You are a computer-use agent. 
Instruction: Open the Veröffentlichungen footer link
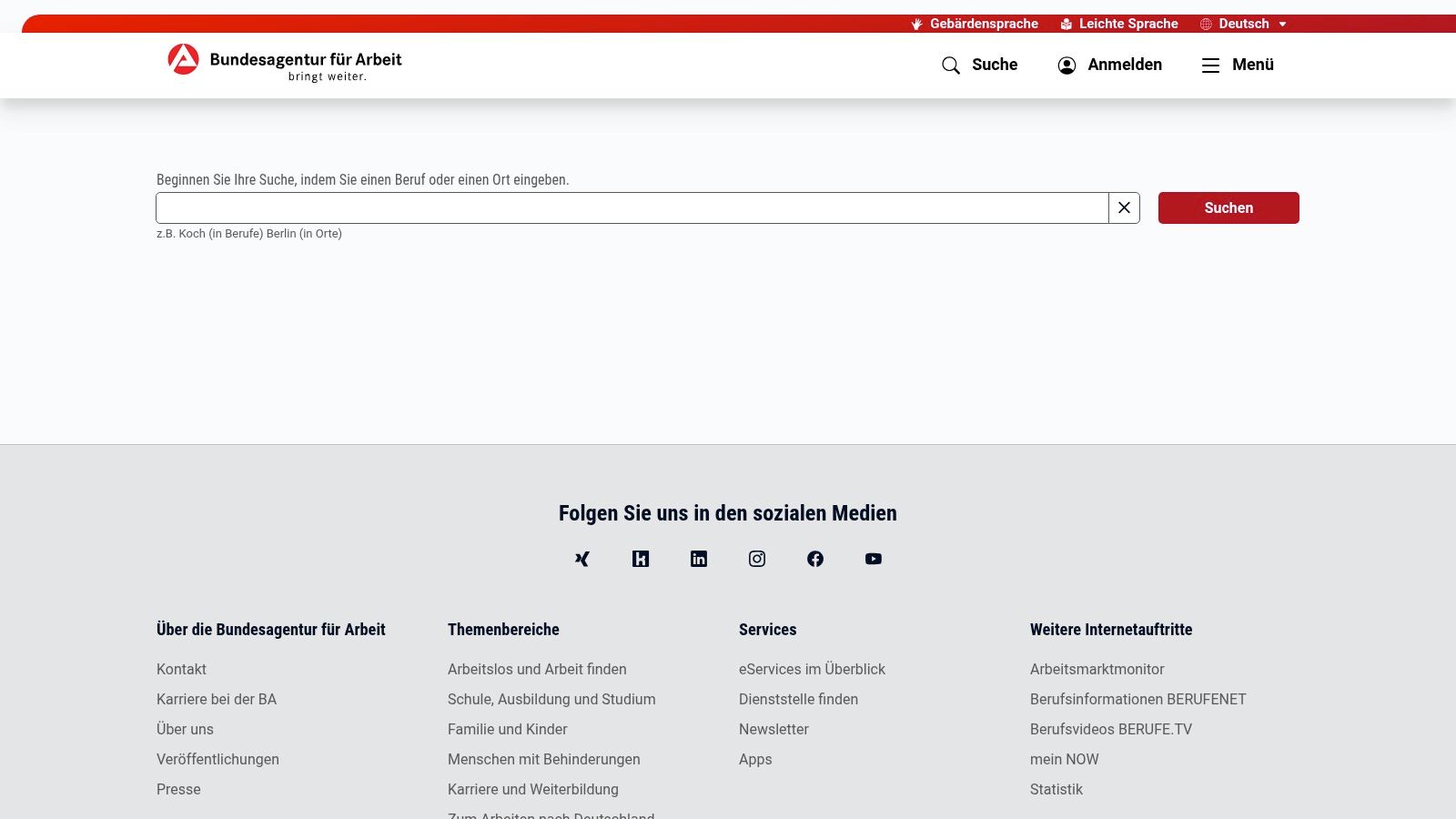[217, 759]
